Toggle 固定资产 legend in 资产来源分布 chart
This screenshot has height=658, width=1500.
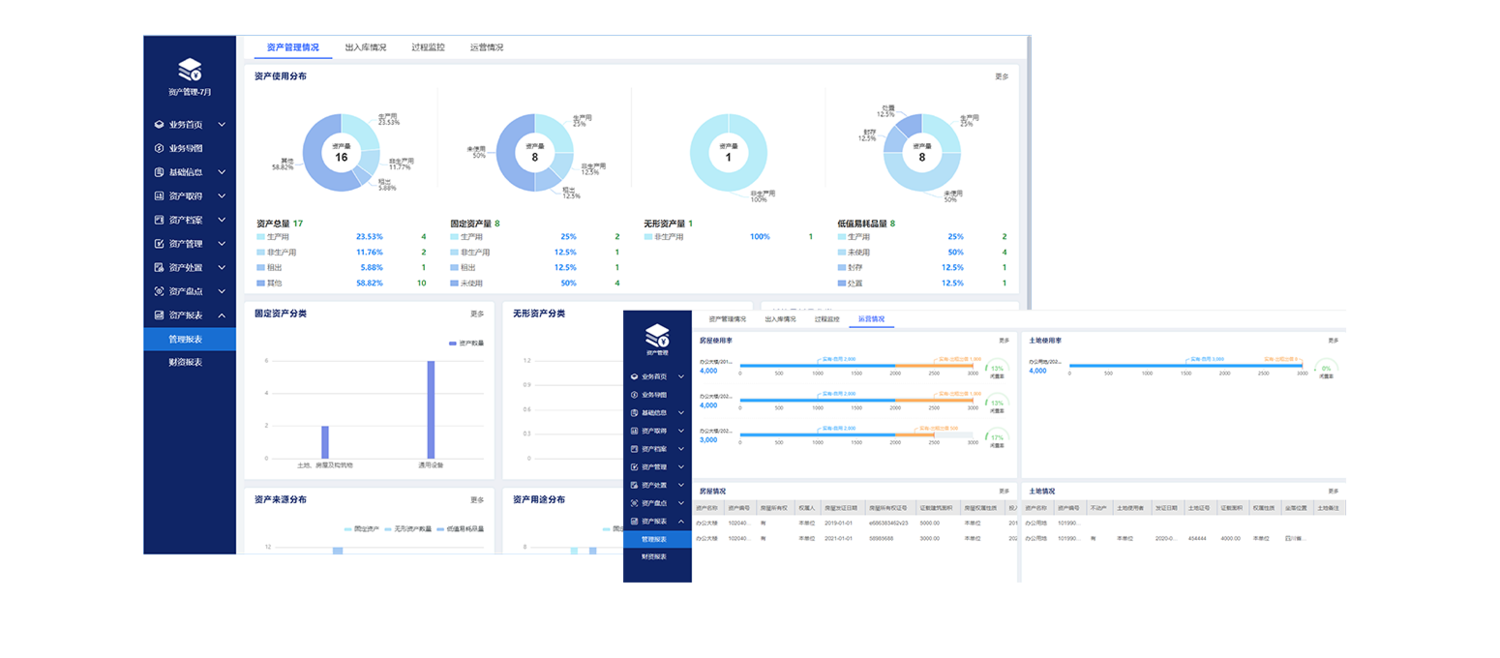point(361,529)
